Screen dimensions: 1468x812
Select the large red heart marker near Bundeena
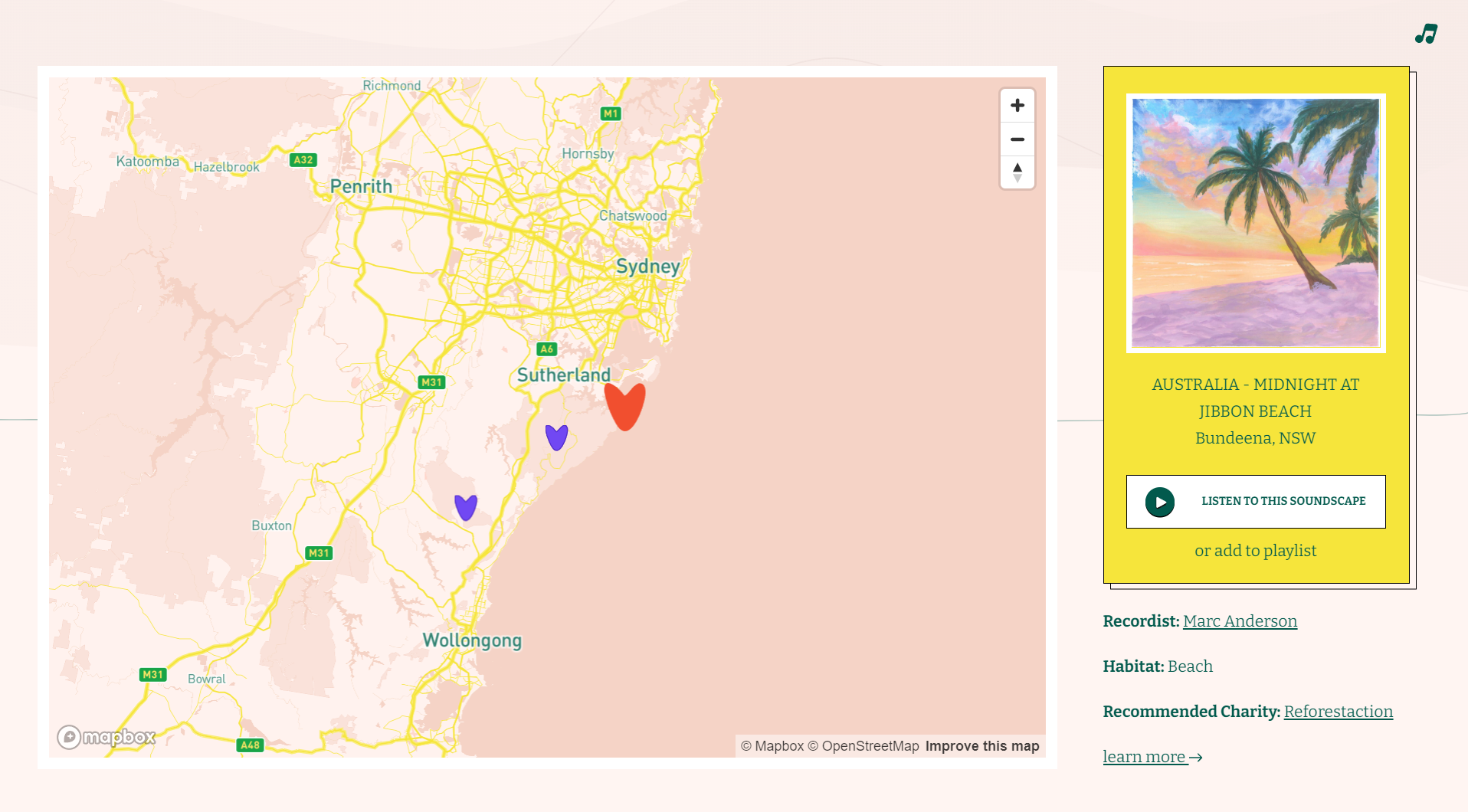click(625, 407)
